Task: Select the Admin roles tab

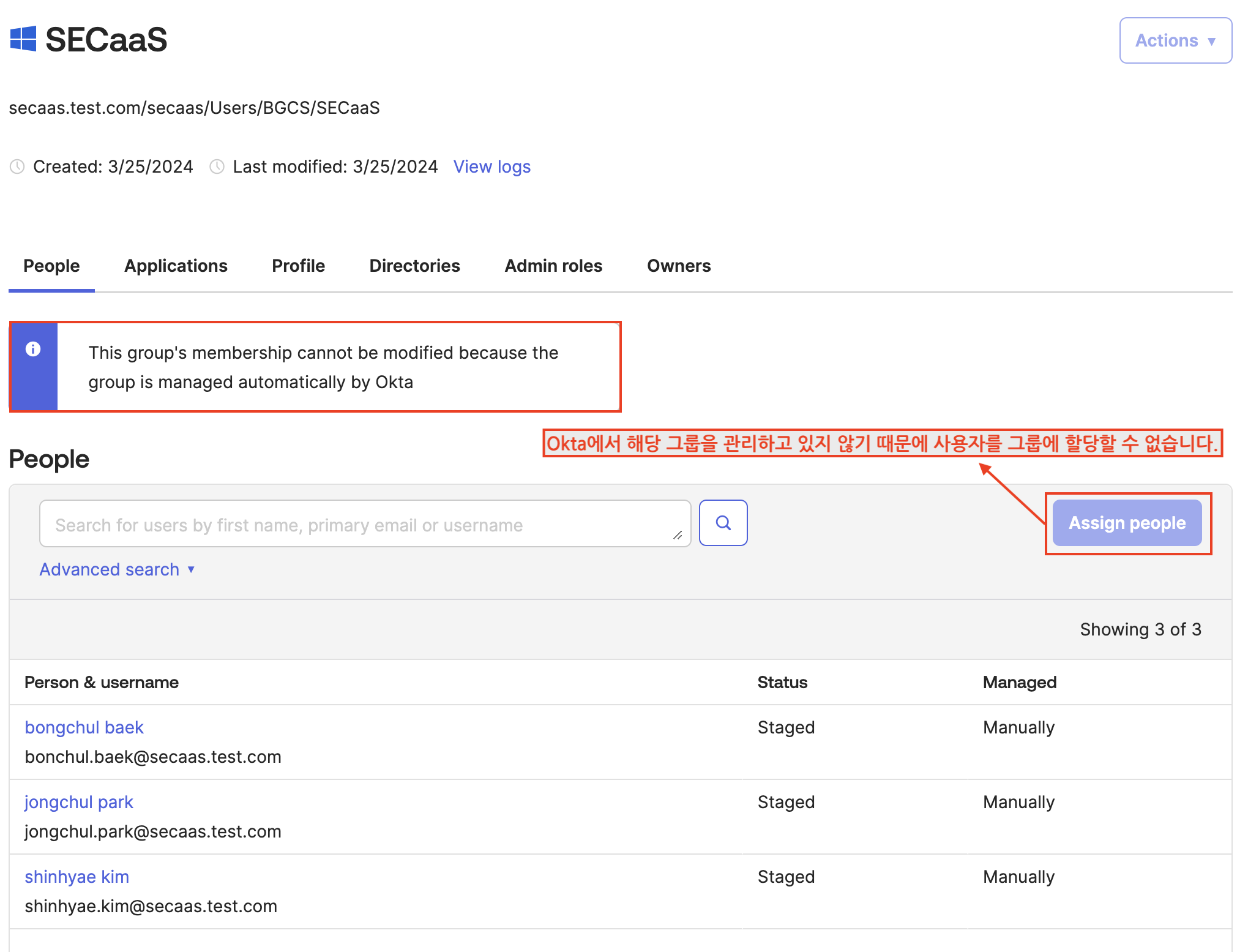Action: [x=553, y=266]
